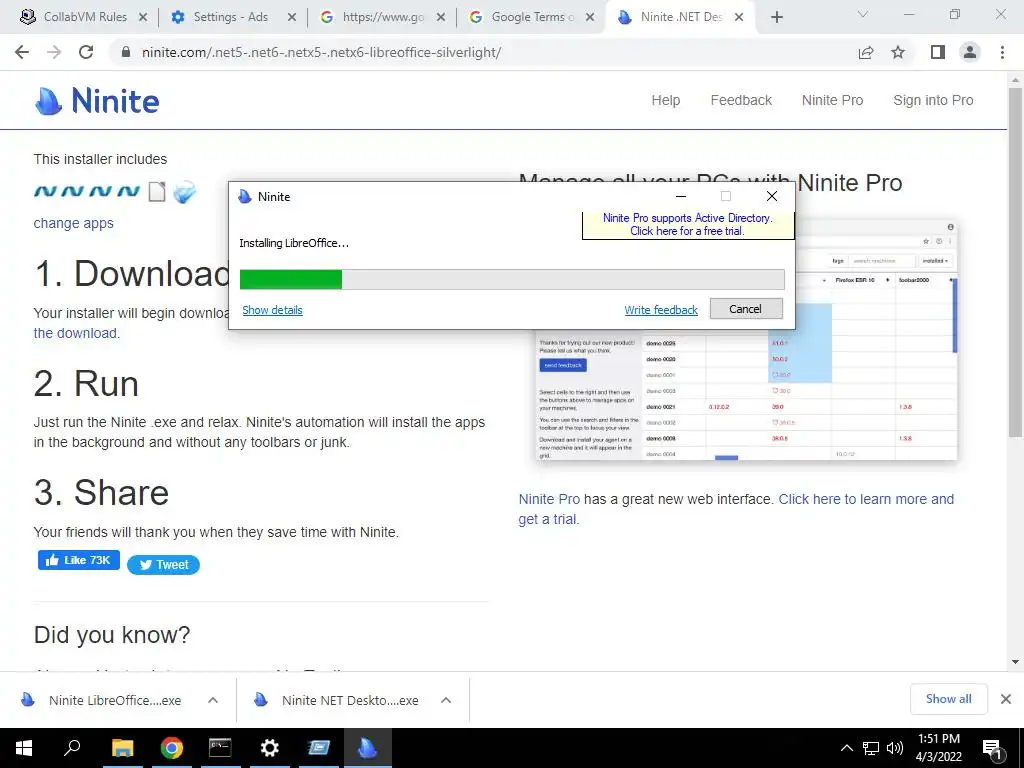Show hidden system tray icons
Viewport: 1024px width, 768px height.
coord(846,748)
